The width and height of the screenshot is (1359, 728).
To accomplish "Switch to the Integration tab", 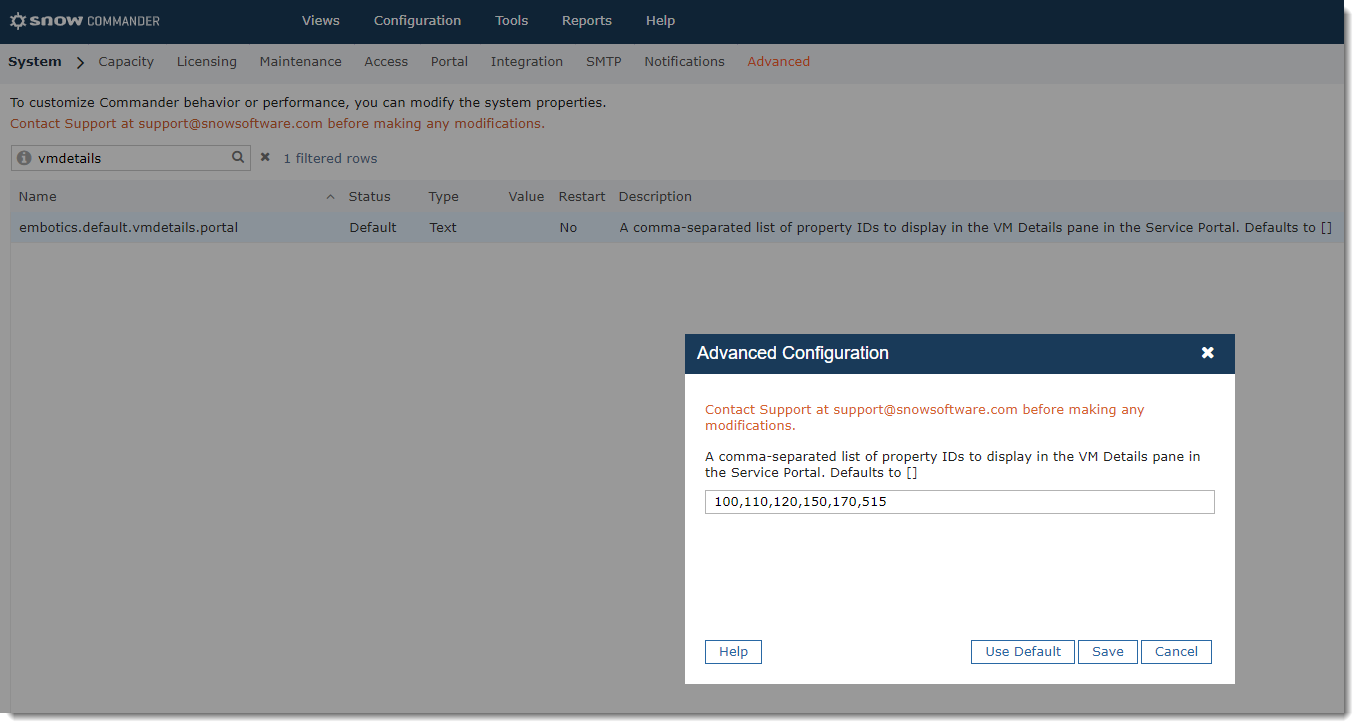I will pos(527,62).
